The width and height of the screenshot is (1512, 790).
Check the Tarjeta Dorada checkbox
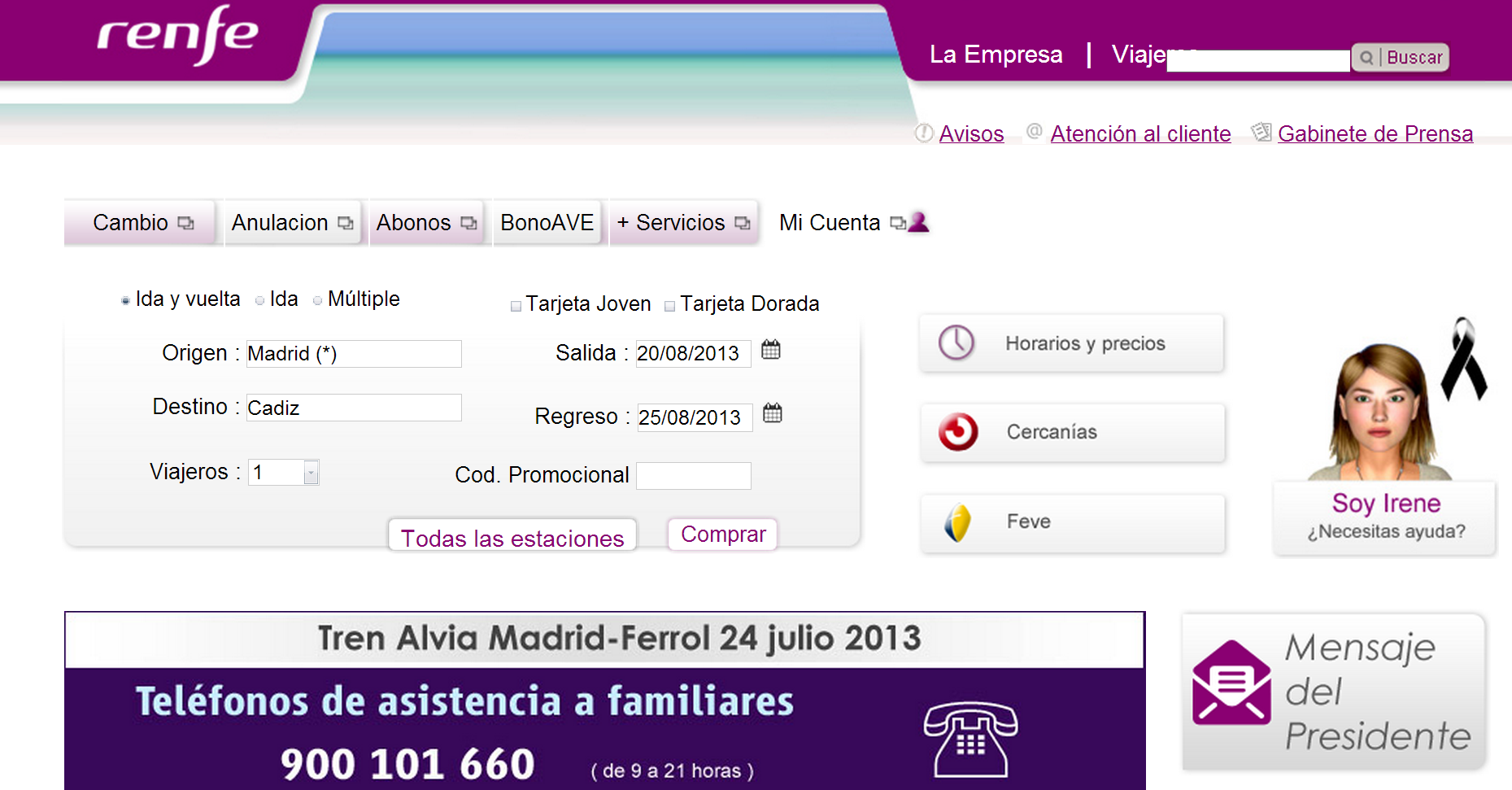tap(669, 306)
